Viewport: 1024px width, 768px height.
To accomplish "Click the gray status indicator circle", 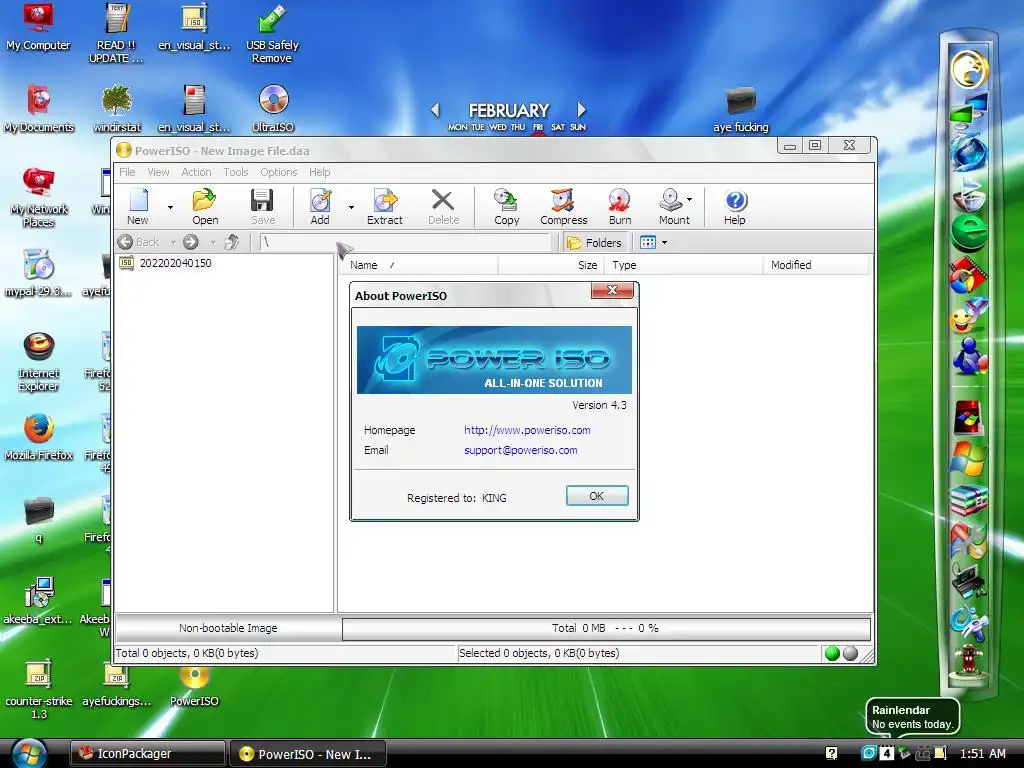I will (850, 653).
